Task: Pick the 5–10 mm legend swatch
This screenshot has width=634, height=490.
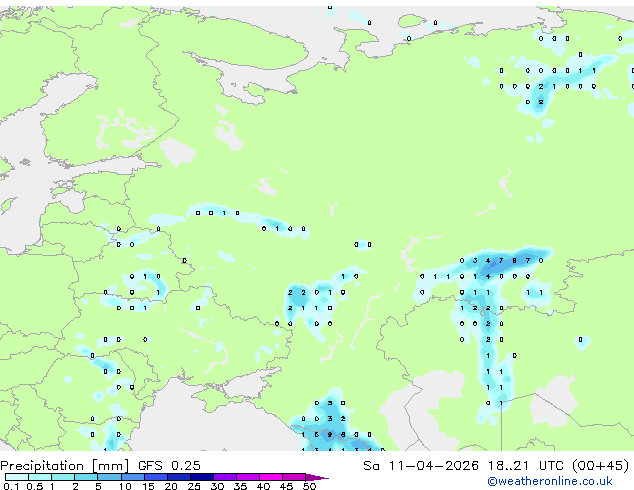Action: (x=109, y=477)
